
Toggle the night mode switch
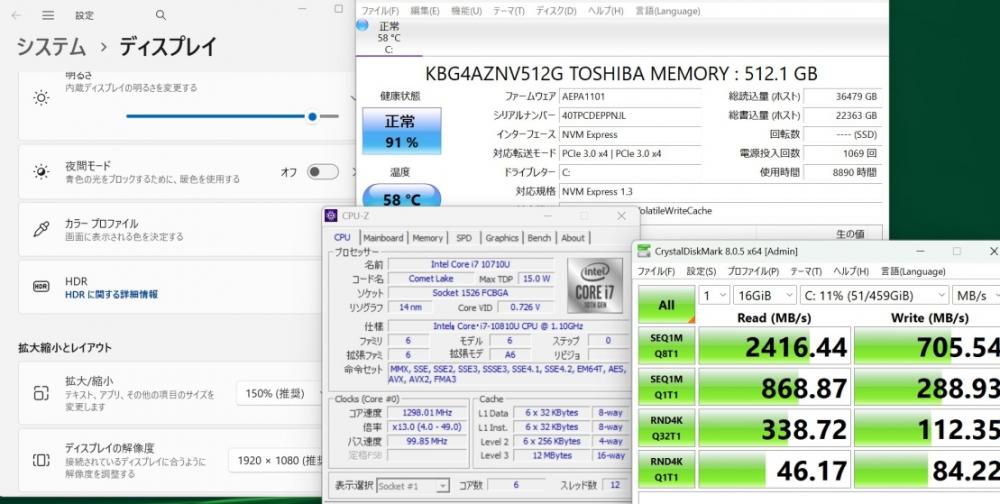point(322,172)
